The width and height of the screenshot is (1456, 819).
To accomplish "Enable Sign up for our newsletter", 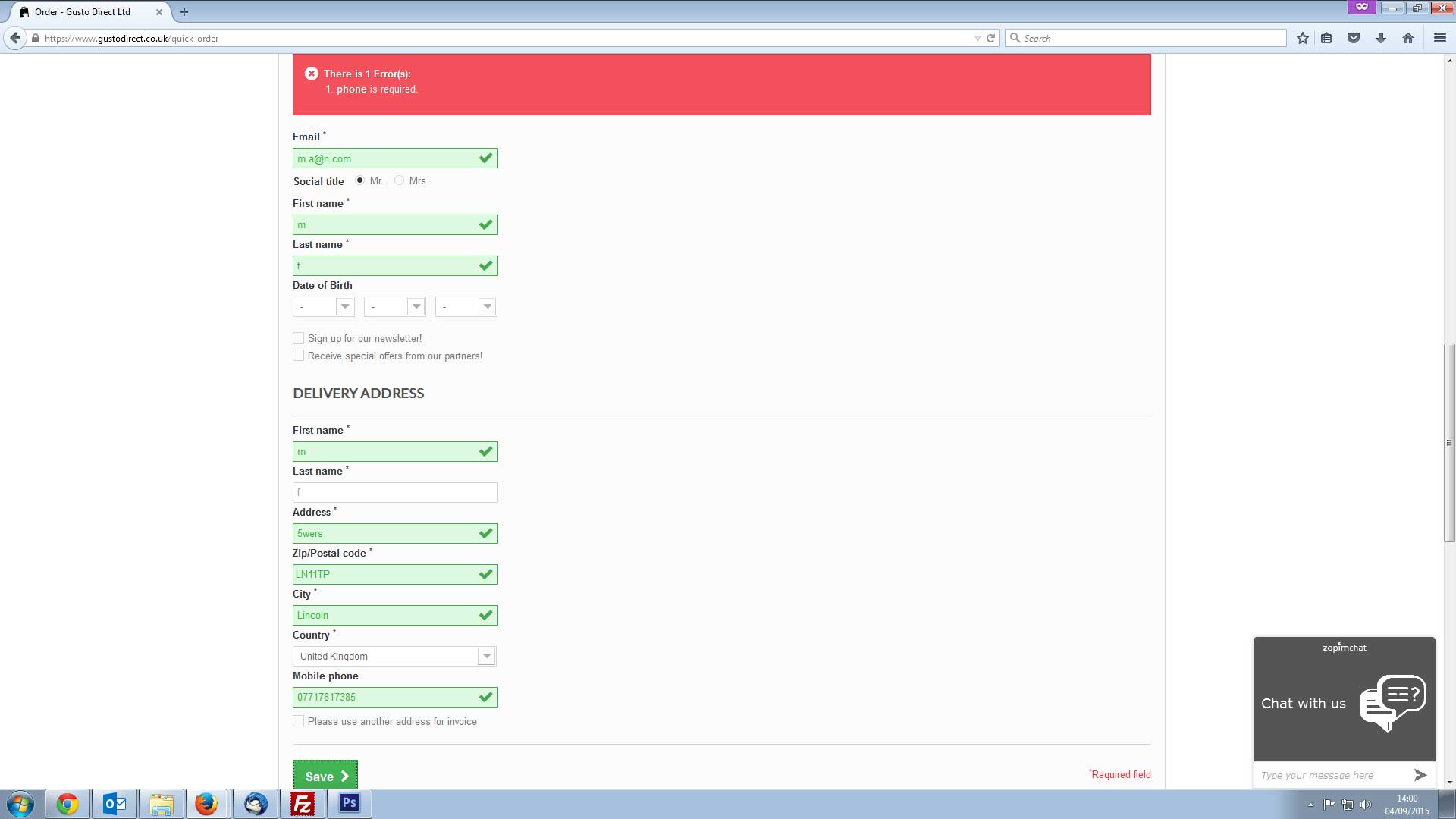I will click(299, 338).
